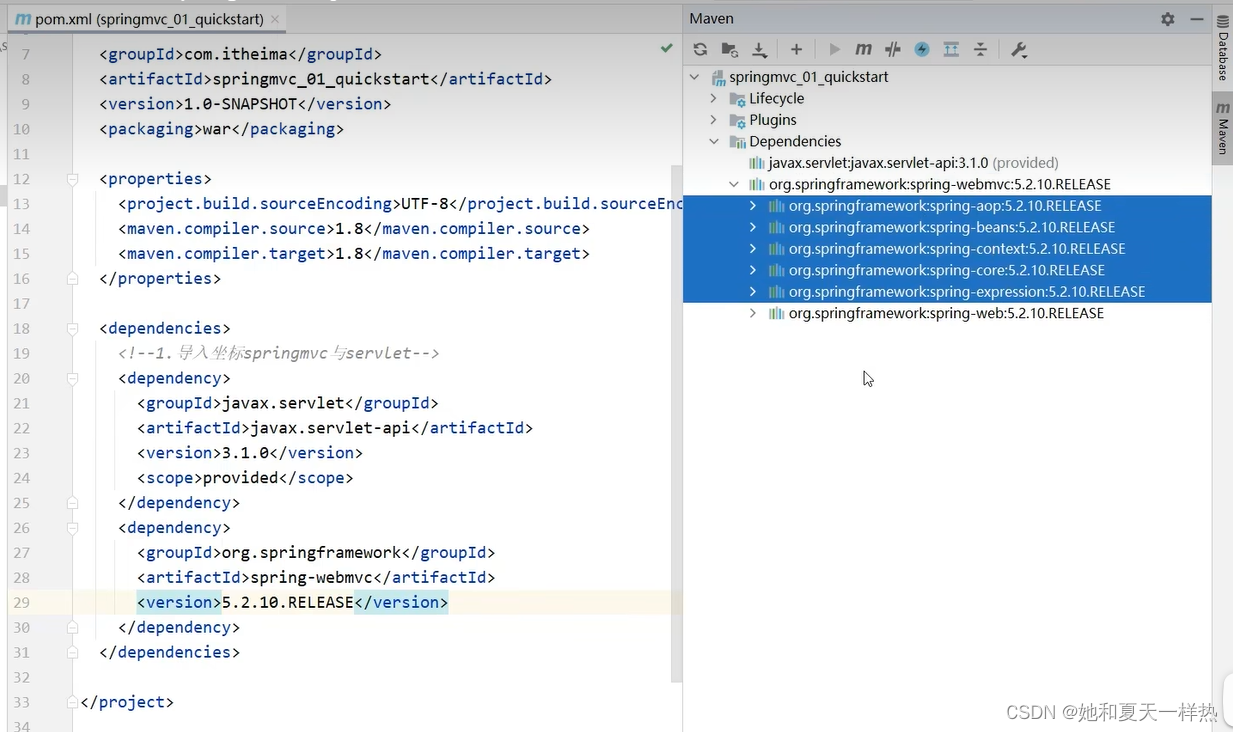Select javax.servlet-api:3.1.0 dependency row
Viewport: 1233px width, 732px height.
(x=947, y=163)
